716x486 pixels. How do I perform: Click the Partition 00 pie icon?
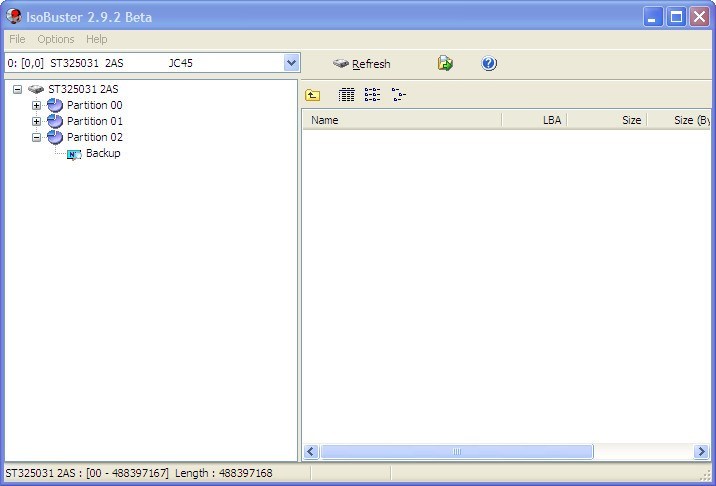(55, 105)
